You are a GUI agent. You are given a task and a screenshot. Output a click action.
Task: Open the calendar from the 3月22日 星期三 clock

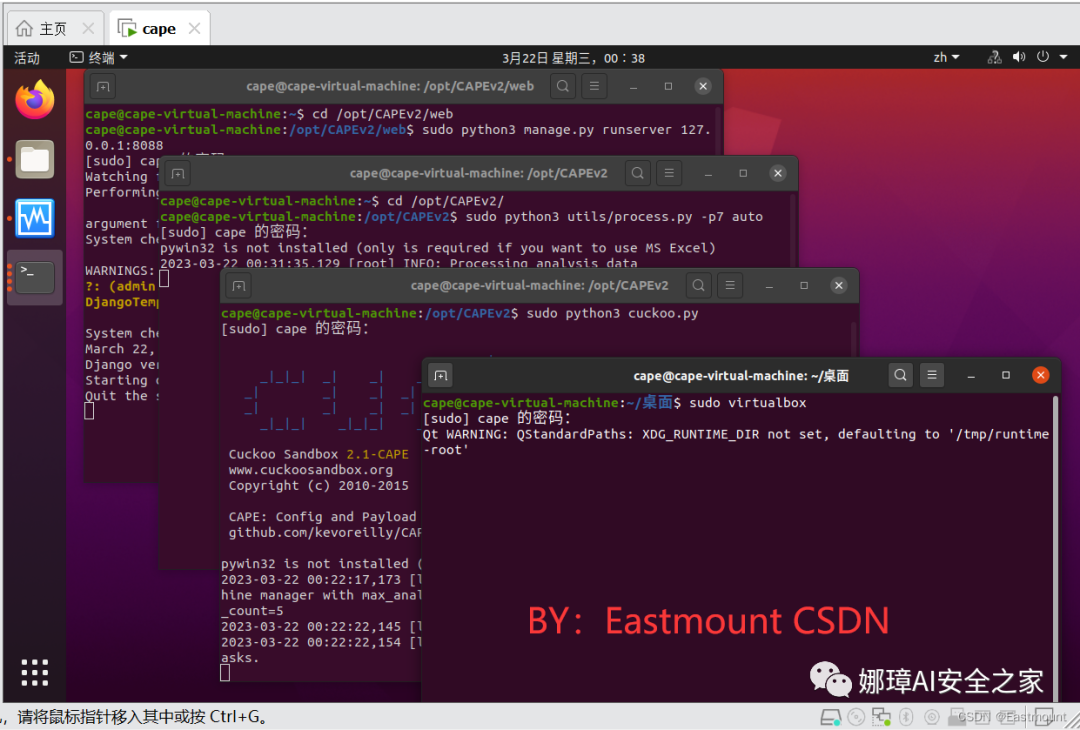click(x=573, y=58)
